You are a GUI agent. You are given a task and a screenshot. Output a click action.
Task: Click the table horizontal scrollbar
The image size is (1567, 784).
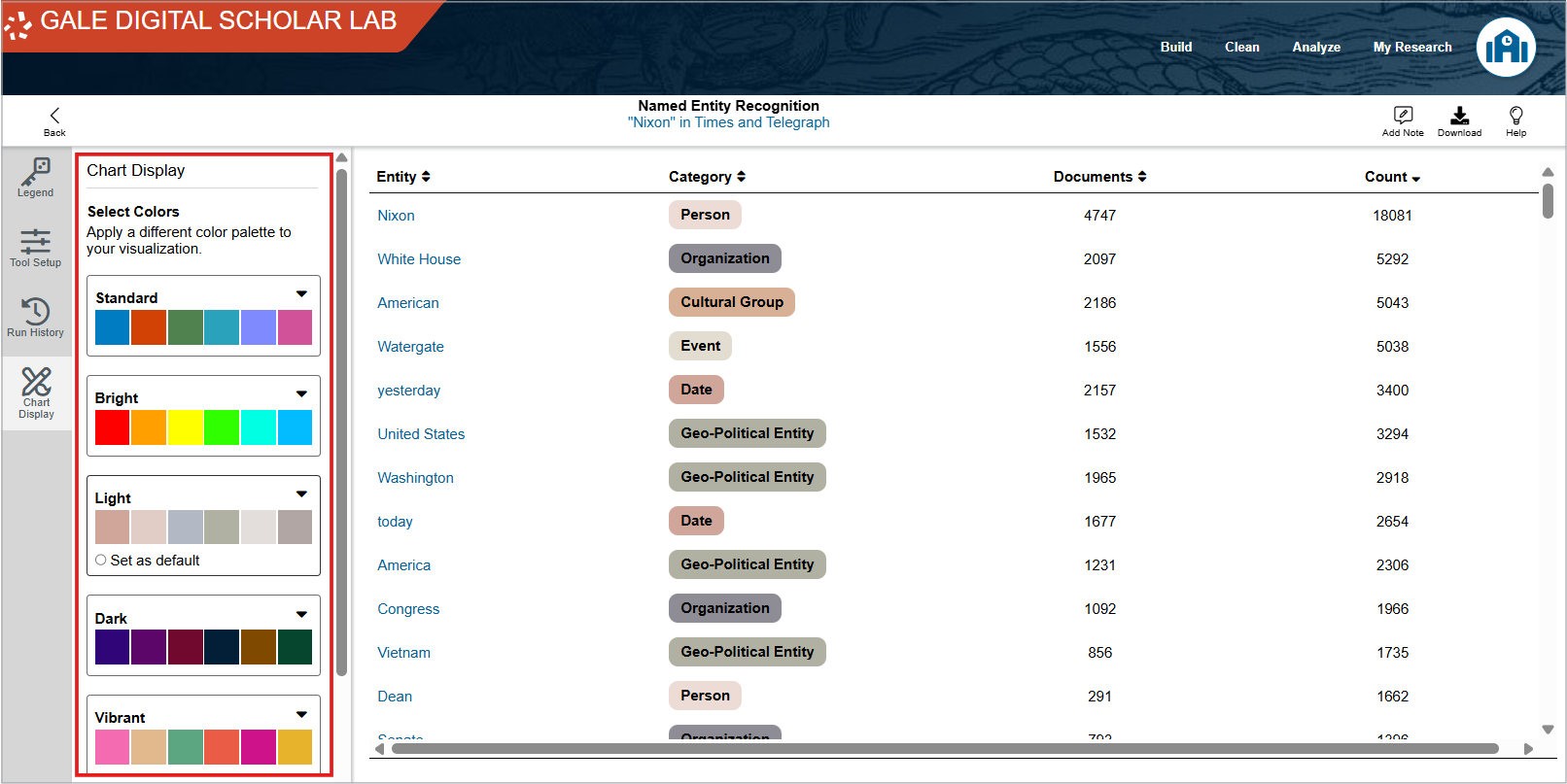[944, 749]
